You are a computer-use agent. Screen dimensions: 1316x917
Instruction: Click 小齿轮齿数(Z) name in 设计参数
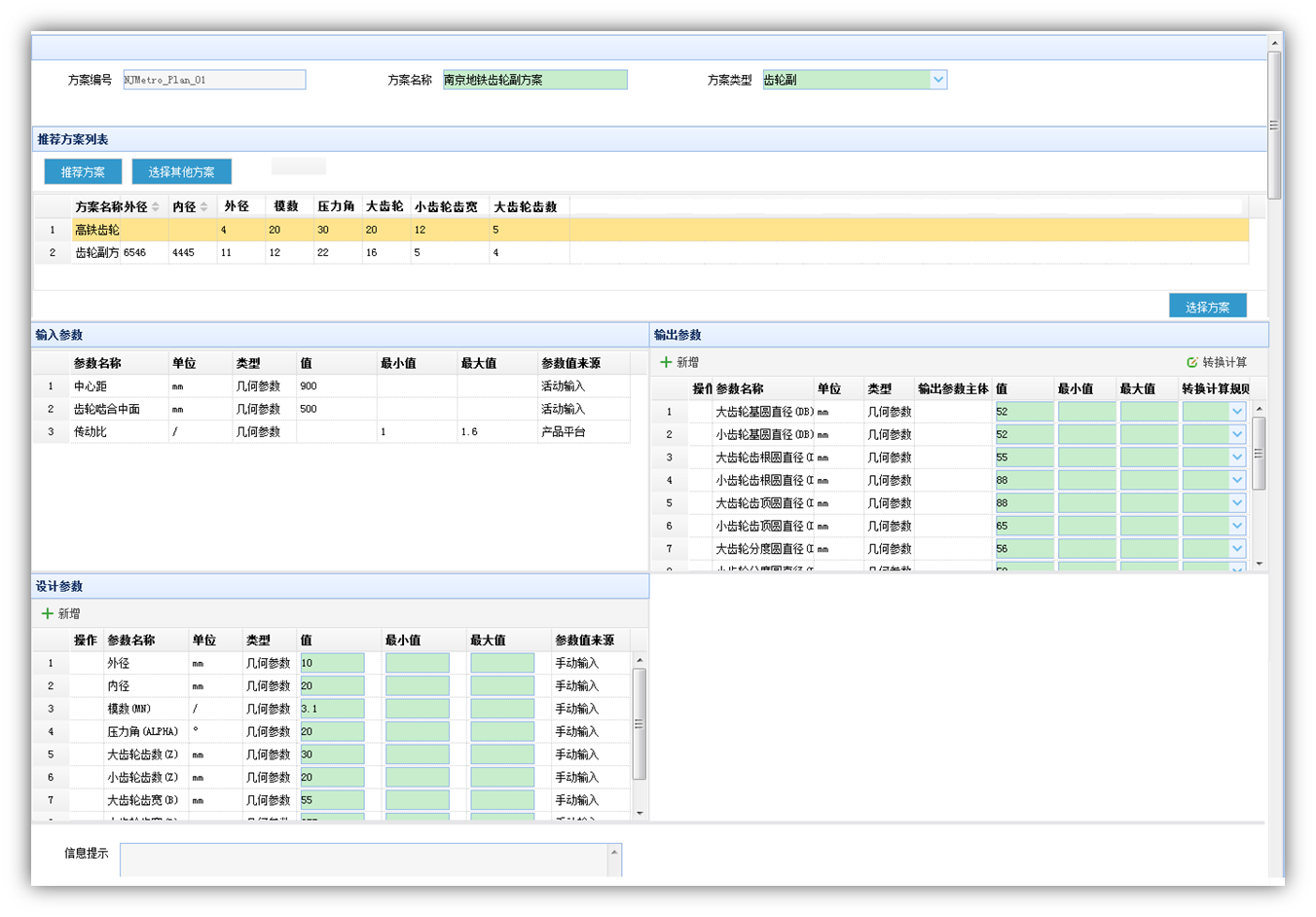(x=142, y=777)
